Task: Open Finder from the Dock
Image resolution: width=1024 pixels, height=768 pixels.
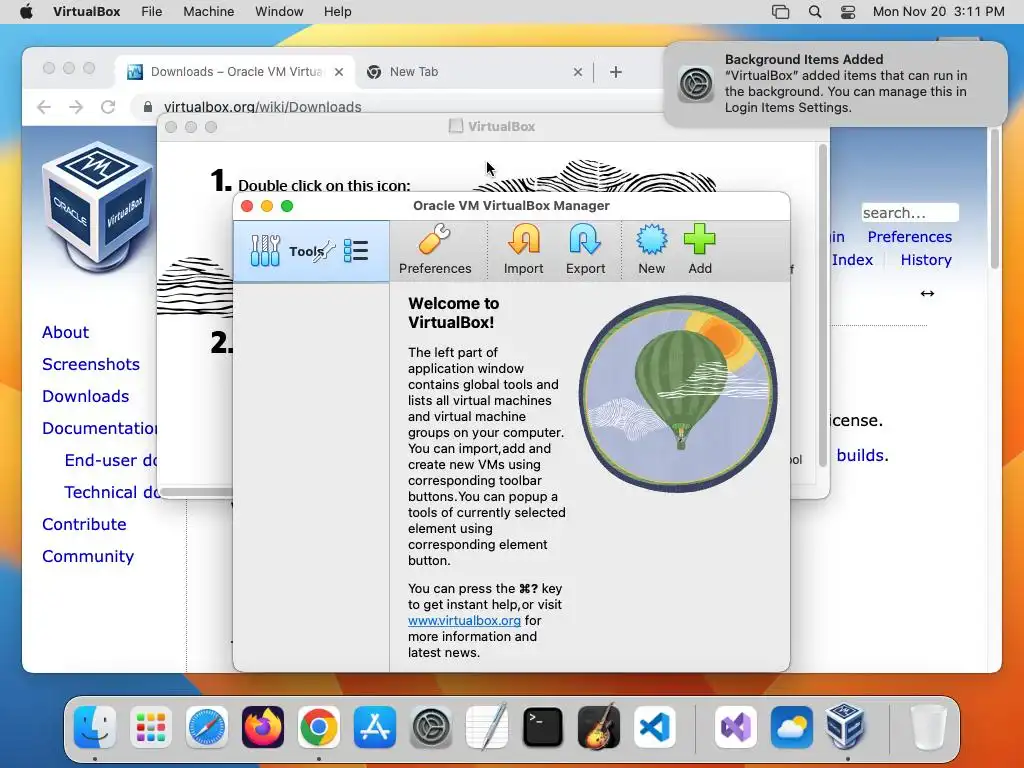Action: tap(95, 727)
